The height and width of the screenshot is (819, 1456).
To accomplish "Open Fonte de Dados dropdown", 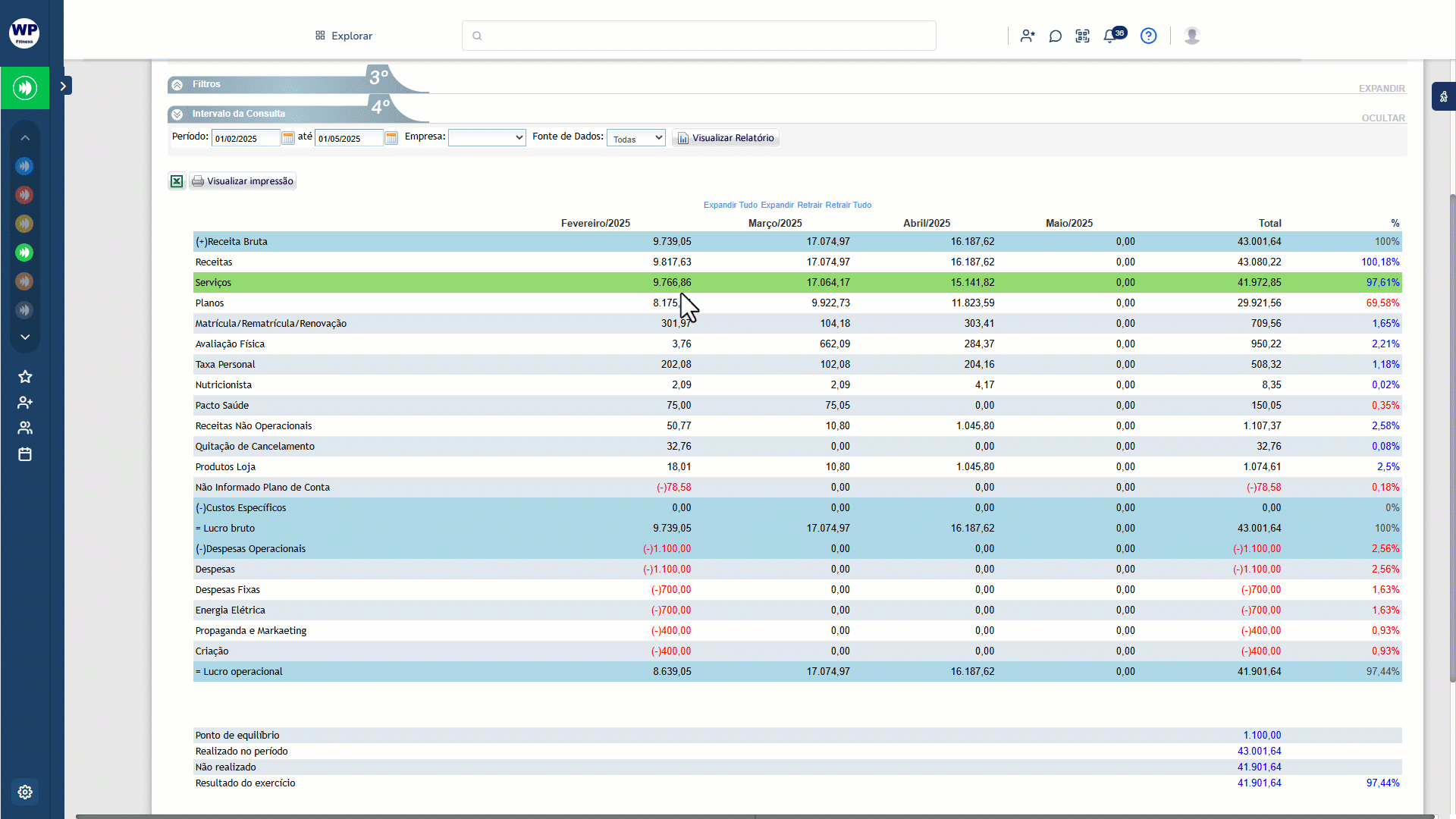I will [635, 138].
